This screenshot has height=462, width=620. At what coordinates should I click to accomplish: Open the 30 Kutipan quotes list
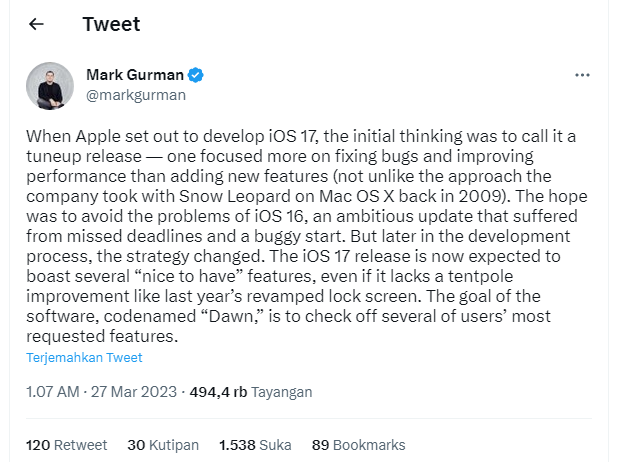click(163, 444)
